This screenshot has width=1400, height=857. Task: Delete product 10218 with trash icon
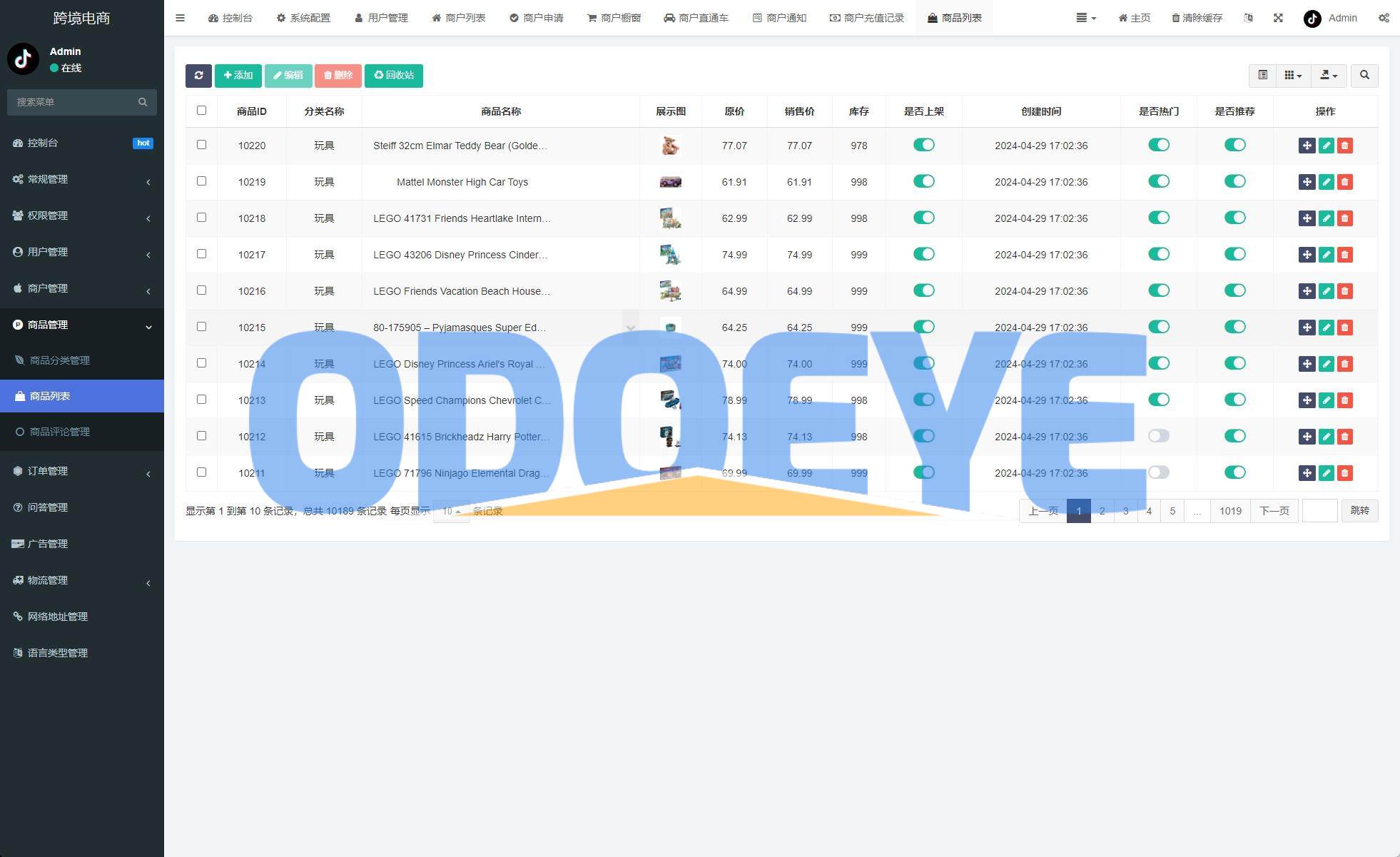pyautogui.click(x=1344, y=218)
